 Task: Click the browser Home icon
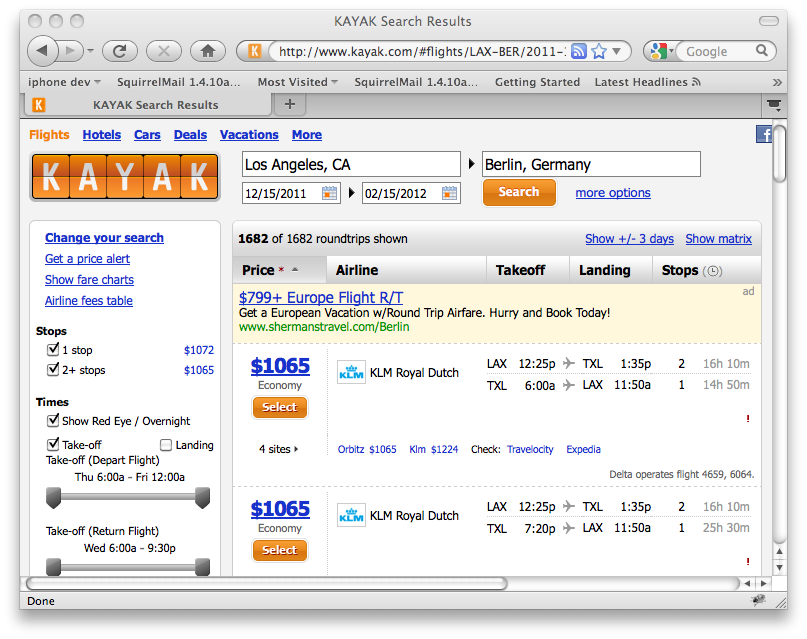tap(208, 51)
